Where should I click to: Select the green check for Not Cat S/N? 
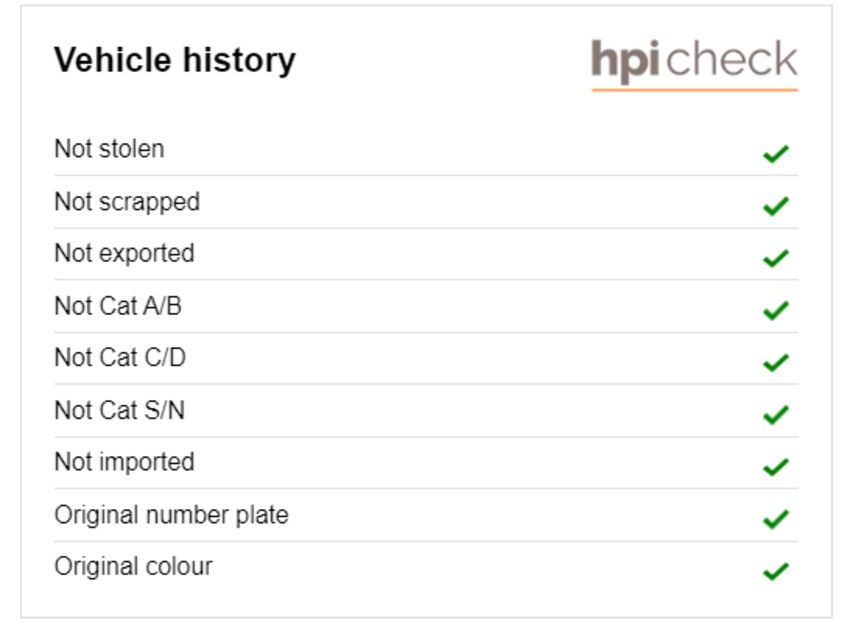[x=776, y=415]
